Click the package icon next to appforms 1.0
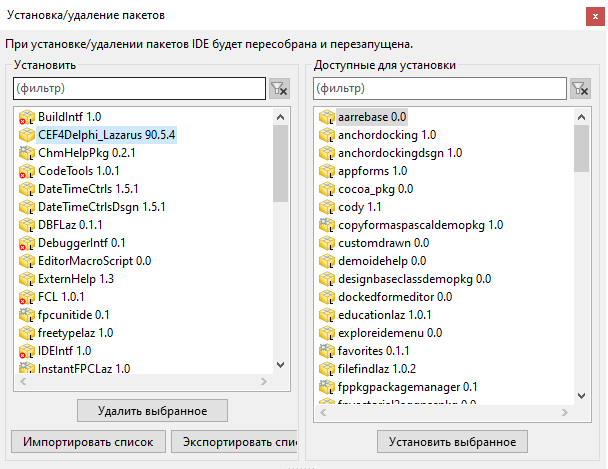The image size is (608, 469). (x=327, y=171)
